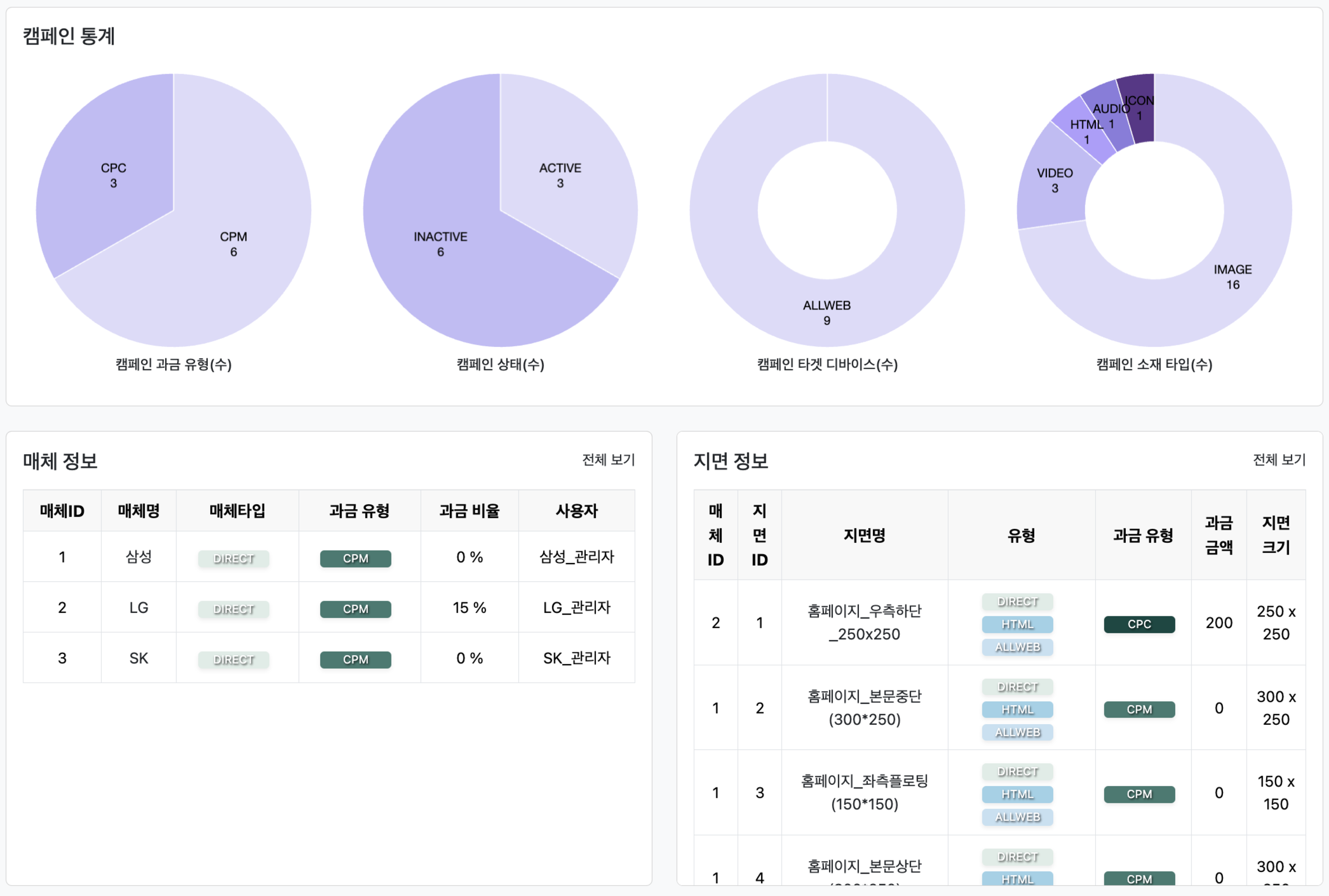Screen dimensions: 1329x896
Task: Open 전체 보기 link in 매체 정보 panel
Action: pos(608,460)
